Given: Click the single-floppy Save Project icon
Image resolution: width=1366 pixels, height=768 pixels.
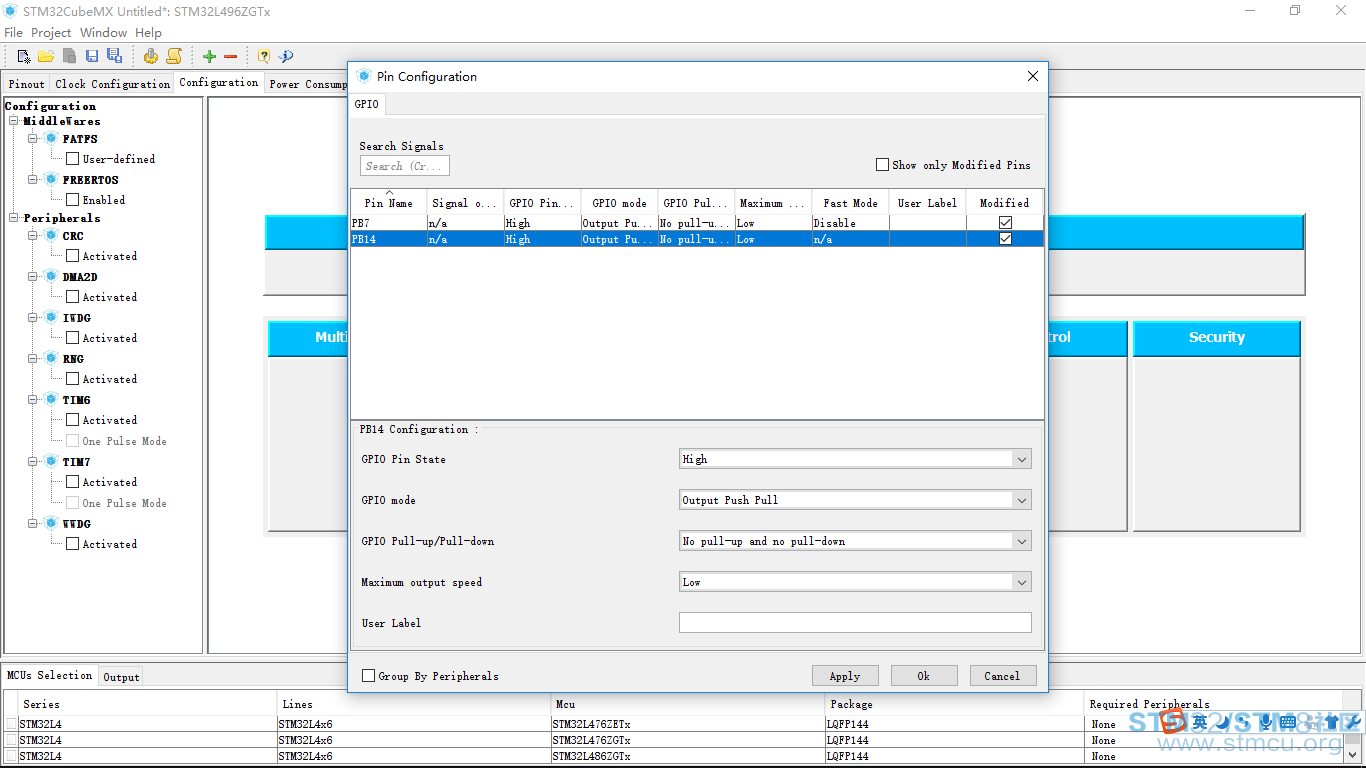Looking at the screenshot, I should click(x=92, y=56).
